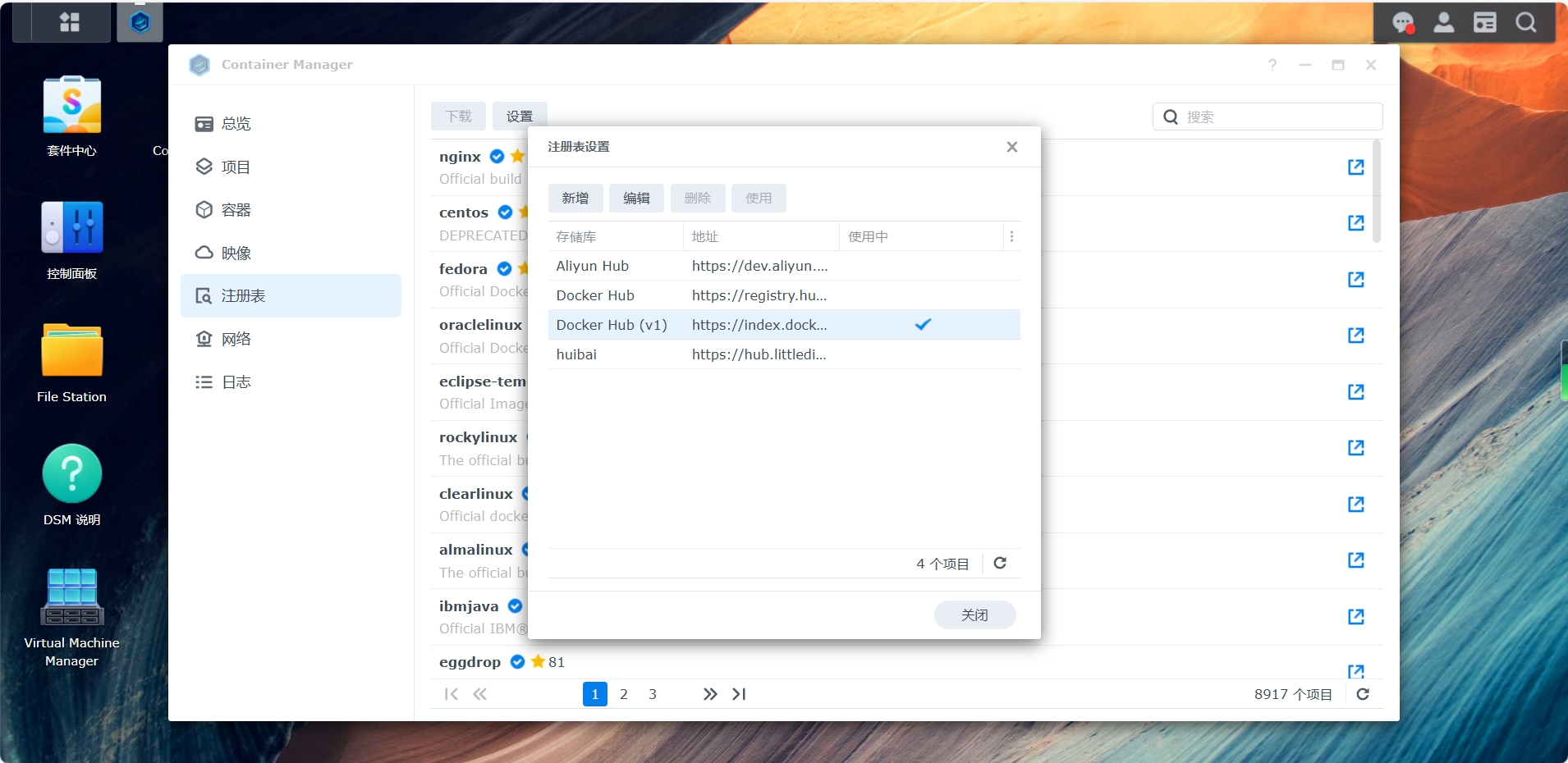The height and width of the screenshot is (763, 1568).
Task: Go to the last page arrow
Action: coord(739,694)
